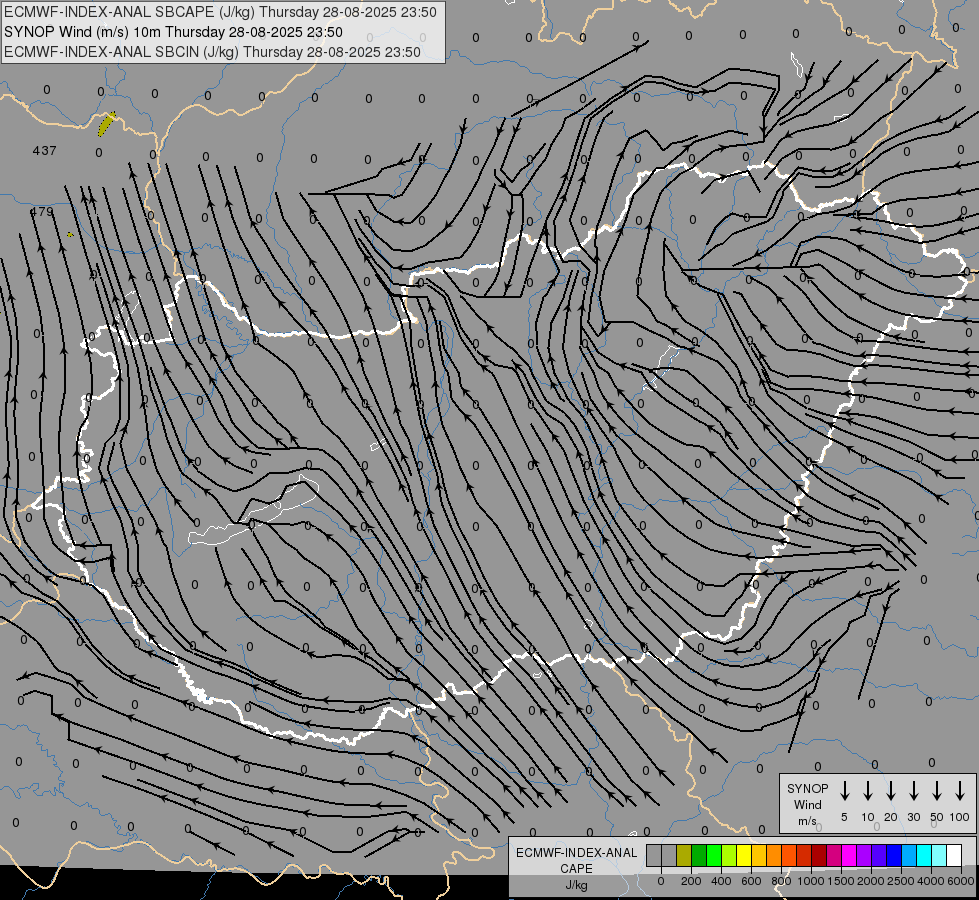Select the dark red CAPE legend swatch
Image resolution: width=979 pixels, height=900 pixels.
pyautogui.click(x=819, y=855)
